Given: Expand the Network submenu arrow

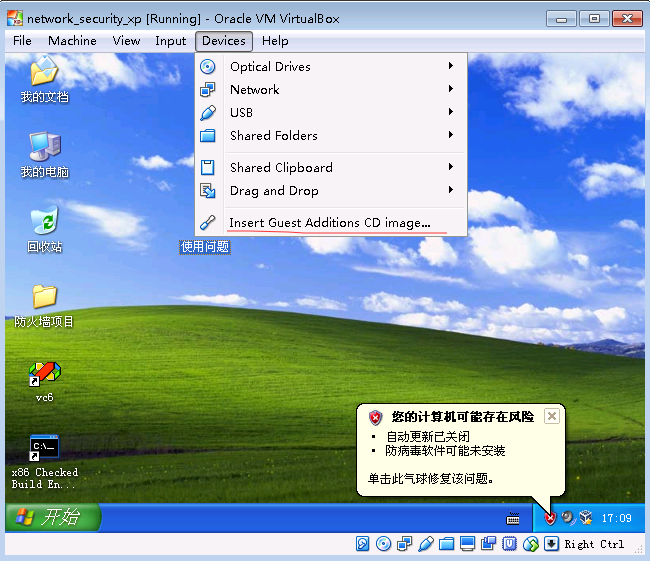Looking at the screenshot, I should pos(451,89).
